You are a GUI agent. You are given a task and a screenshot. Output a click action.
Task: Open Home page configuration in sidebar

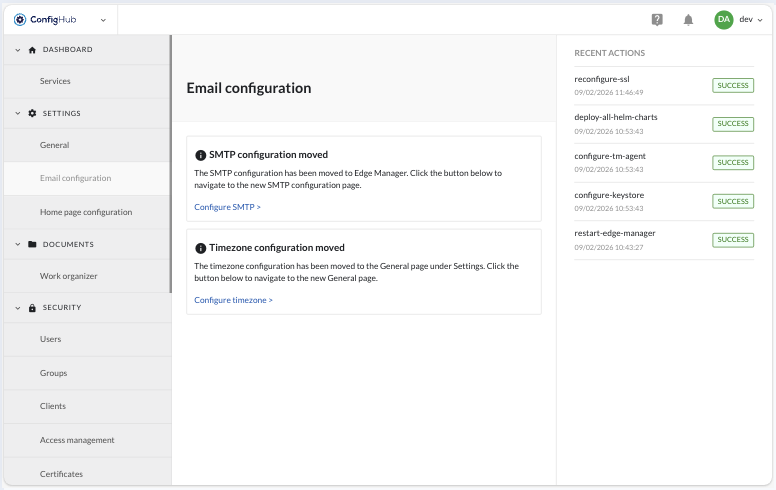pyautogui.click(x=85, y=212)
